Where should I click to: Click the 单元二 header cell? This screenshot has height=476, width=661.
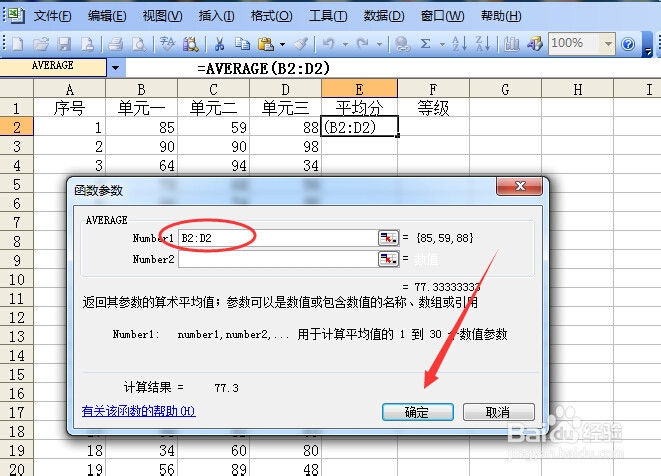(213, 108)
